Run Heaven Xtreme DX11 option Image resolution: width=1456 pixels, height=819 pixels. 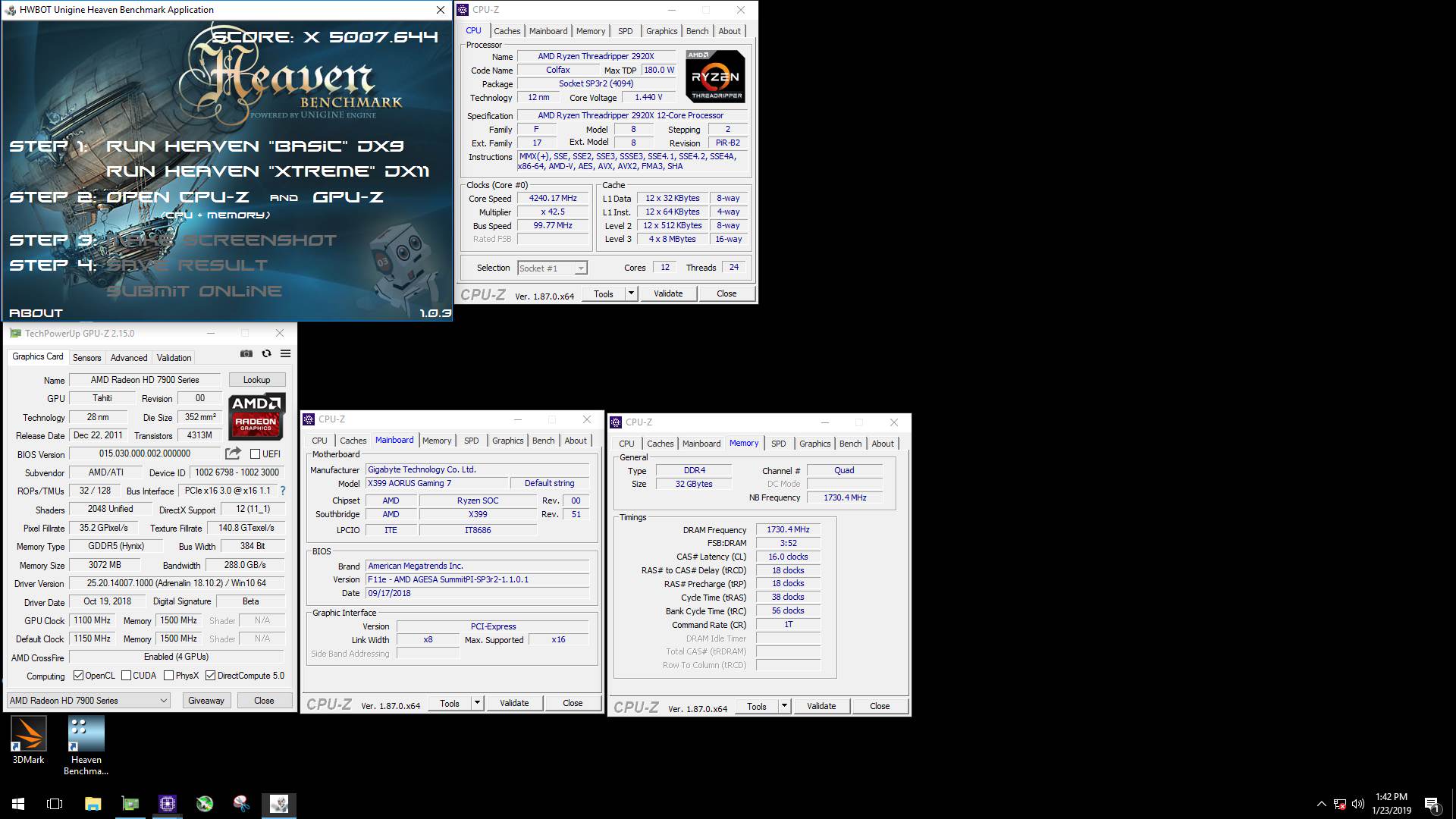[x=268, y=171]
